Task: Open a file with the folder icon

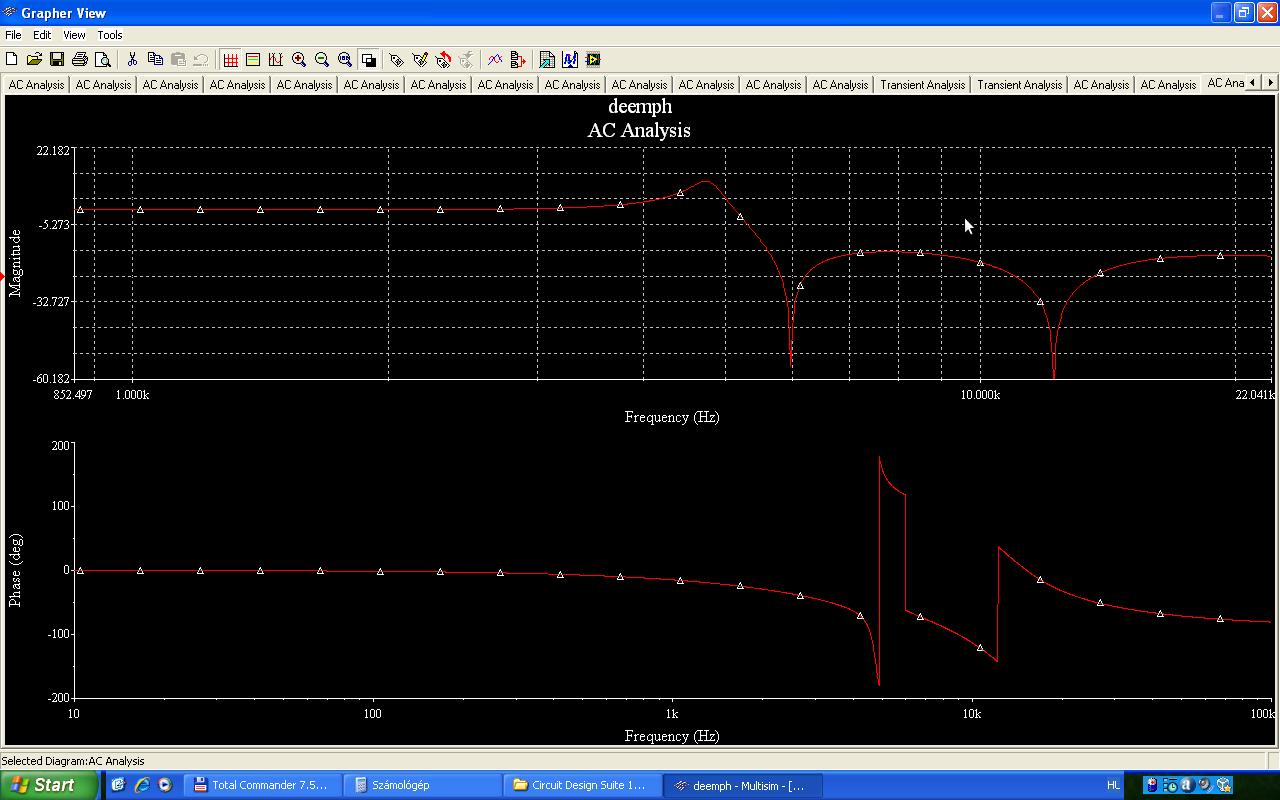Action: [x=34, y=59]
